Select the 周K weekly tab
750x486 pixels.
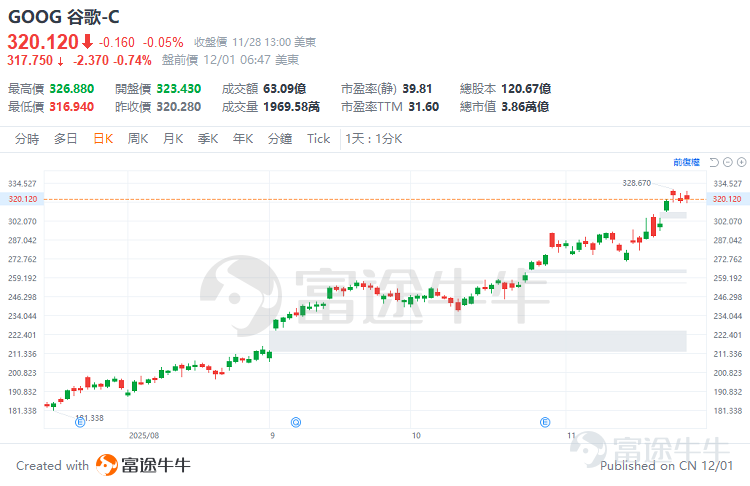(x=138, y=139)
